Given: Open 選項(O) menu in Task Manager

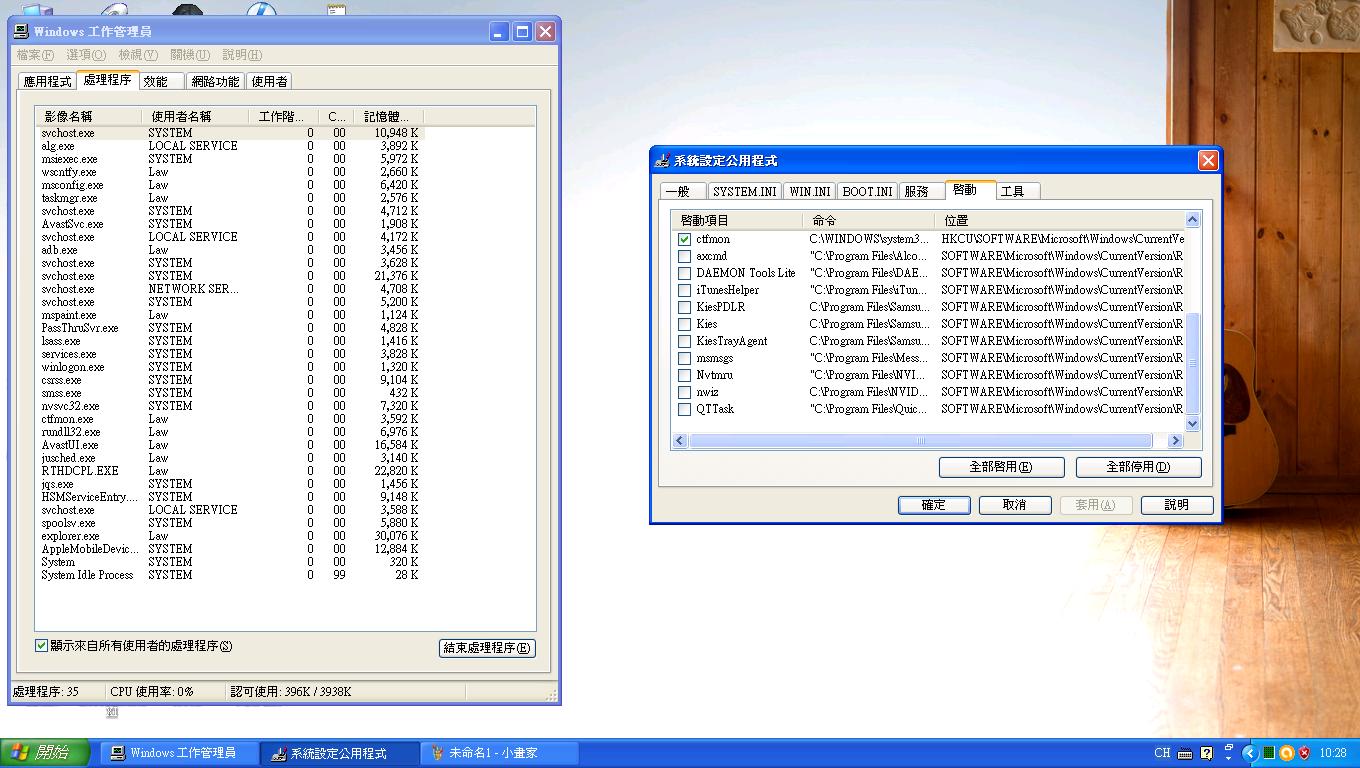Looking at the screenshot, I should point(86,55).
